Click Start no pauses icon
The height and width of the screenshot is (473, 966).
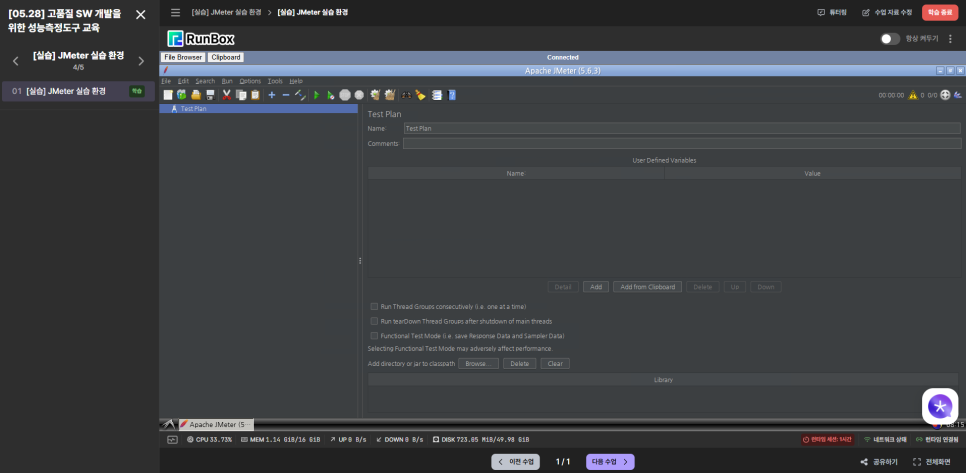331,95
